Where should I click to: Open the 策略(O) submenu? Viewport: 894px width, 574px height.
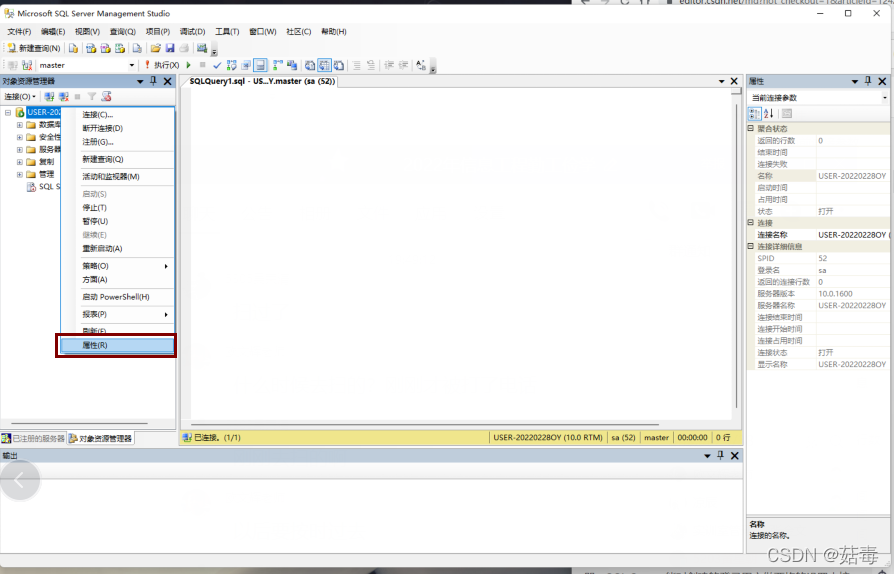(117, 266)
